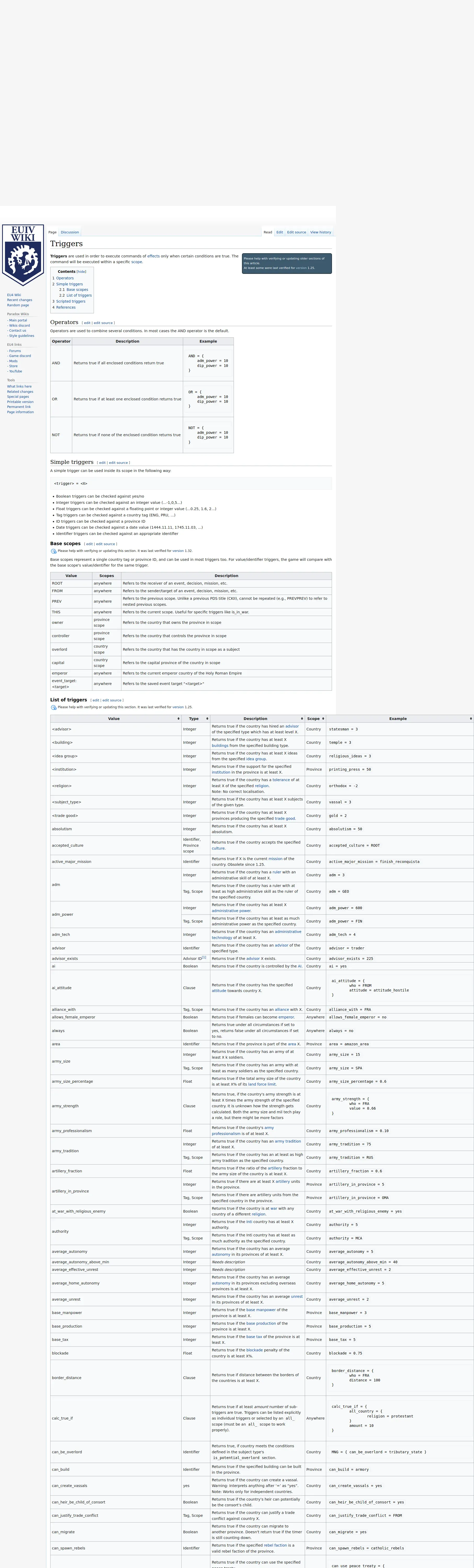Click edit link beside Base scopes heading

89,544
